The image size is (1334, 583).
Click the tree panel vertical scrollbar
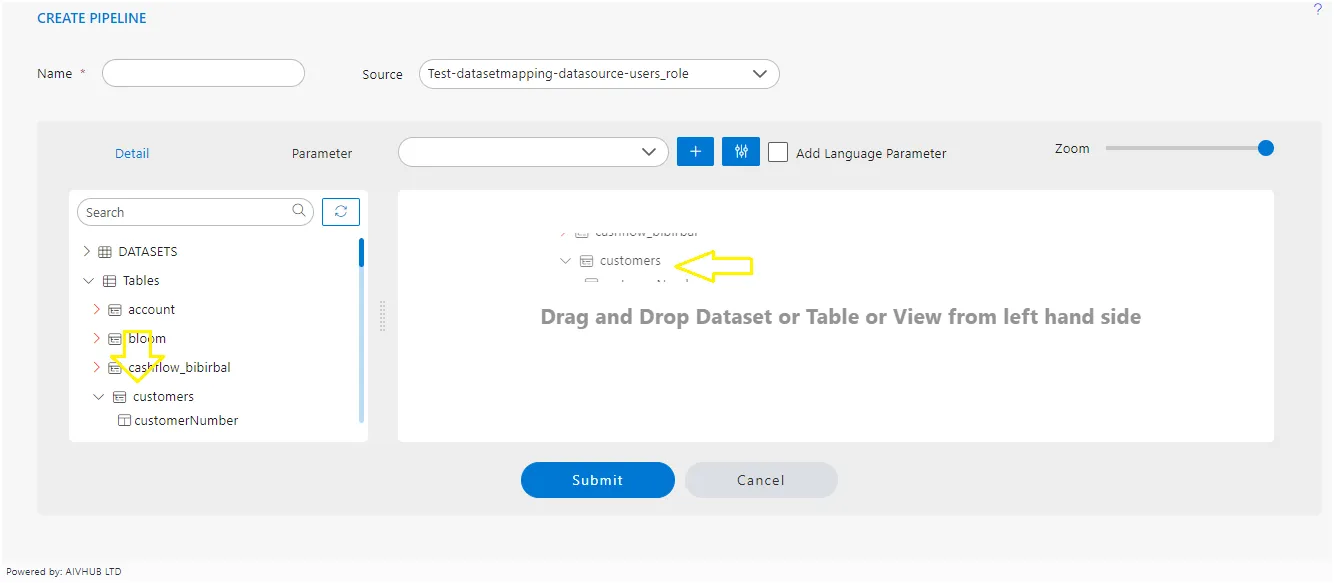361,252
